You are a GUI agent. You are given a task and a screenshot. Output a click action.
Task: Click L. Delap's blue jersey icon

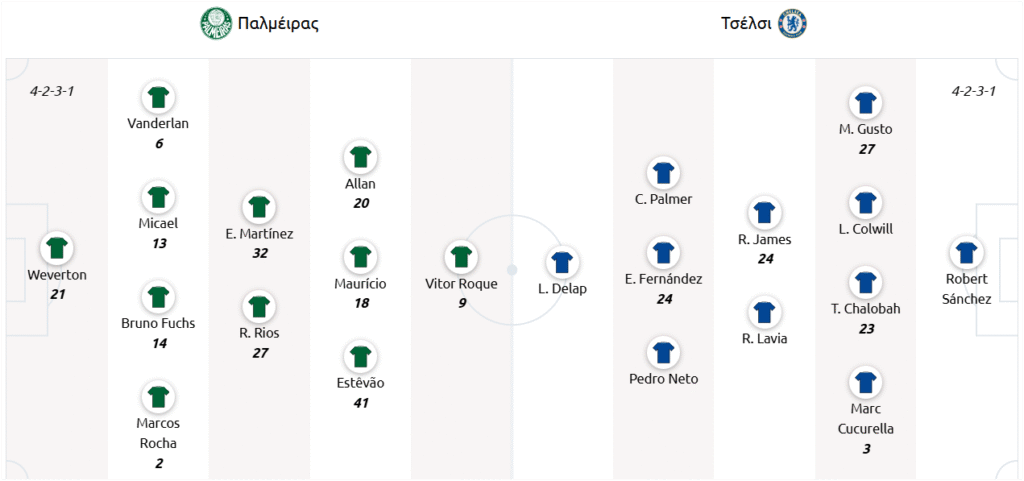(x=562, y=262)
